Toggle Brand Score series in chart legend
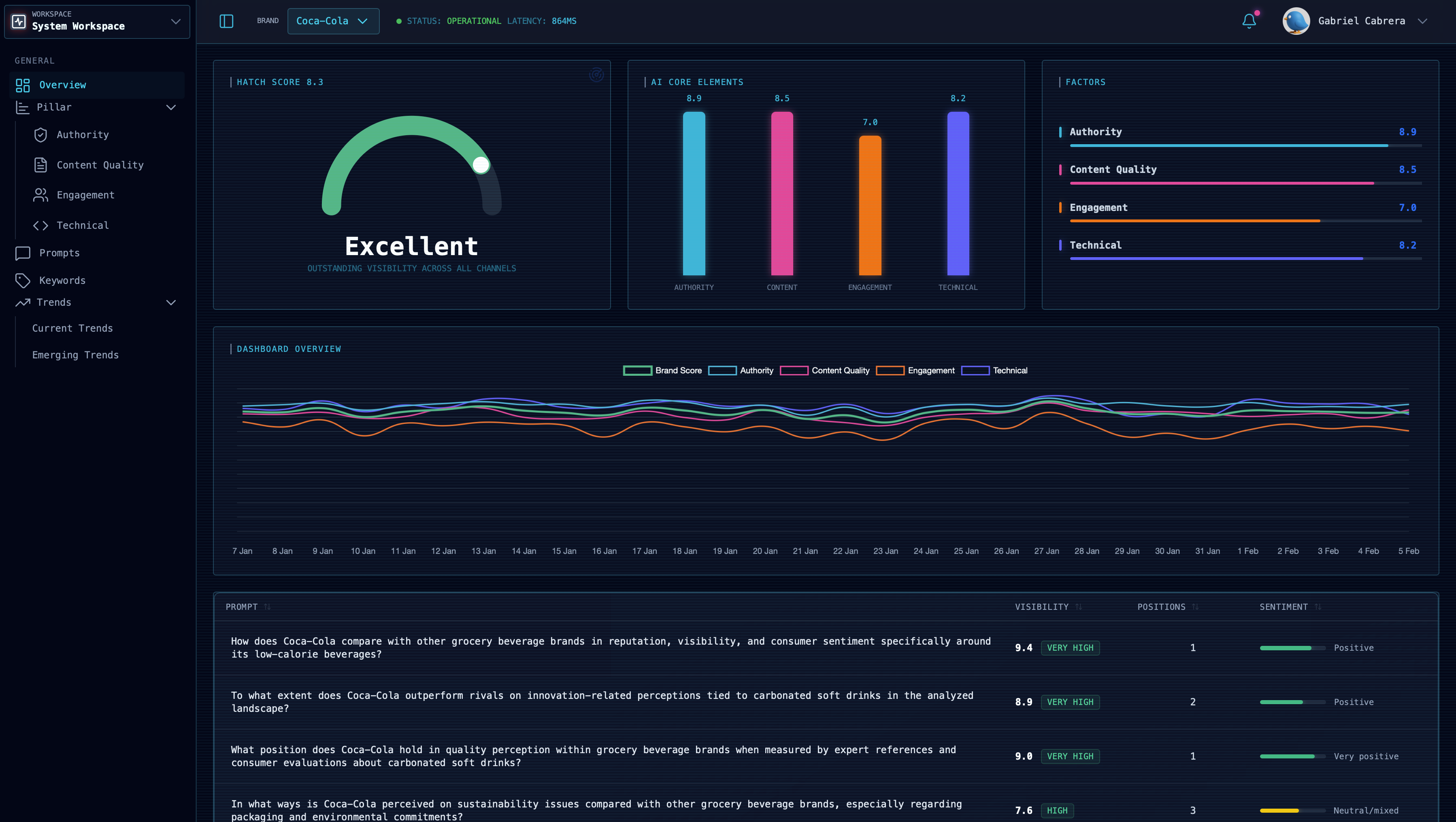This screenshot has height=822, width=1456. pyautogui.click(x=662, y=370)
